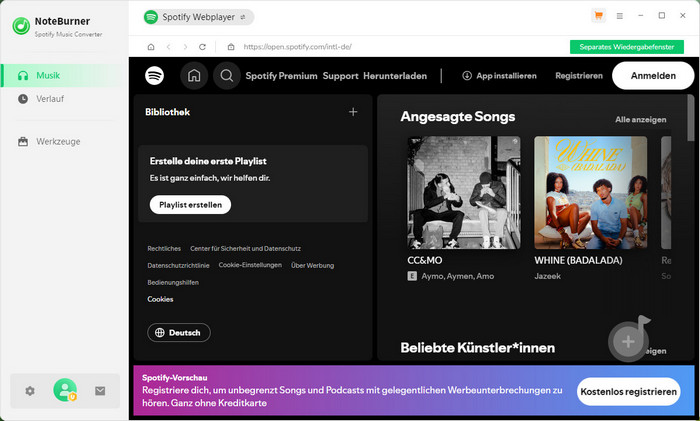Open the Musik section in sidebar
Image resolution: width=700 pixels, height=421 pixels.
pos(64,75)
